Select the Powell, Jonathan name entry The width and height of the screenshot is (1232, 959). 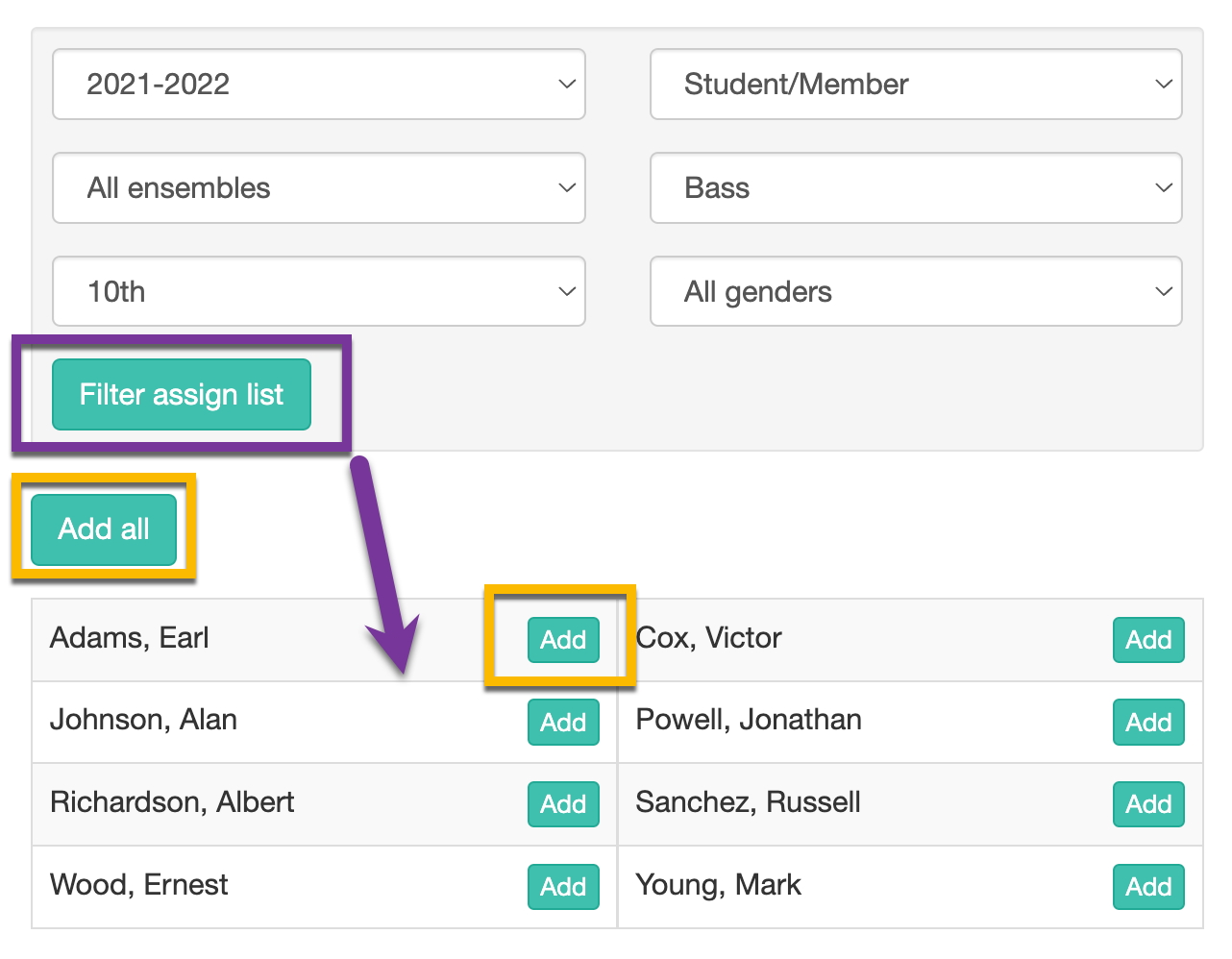749,720
